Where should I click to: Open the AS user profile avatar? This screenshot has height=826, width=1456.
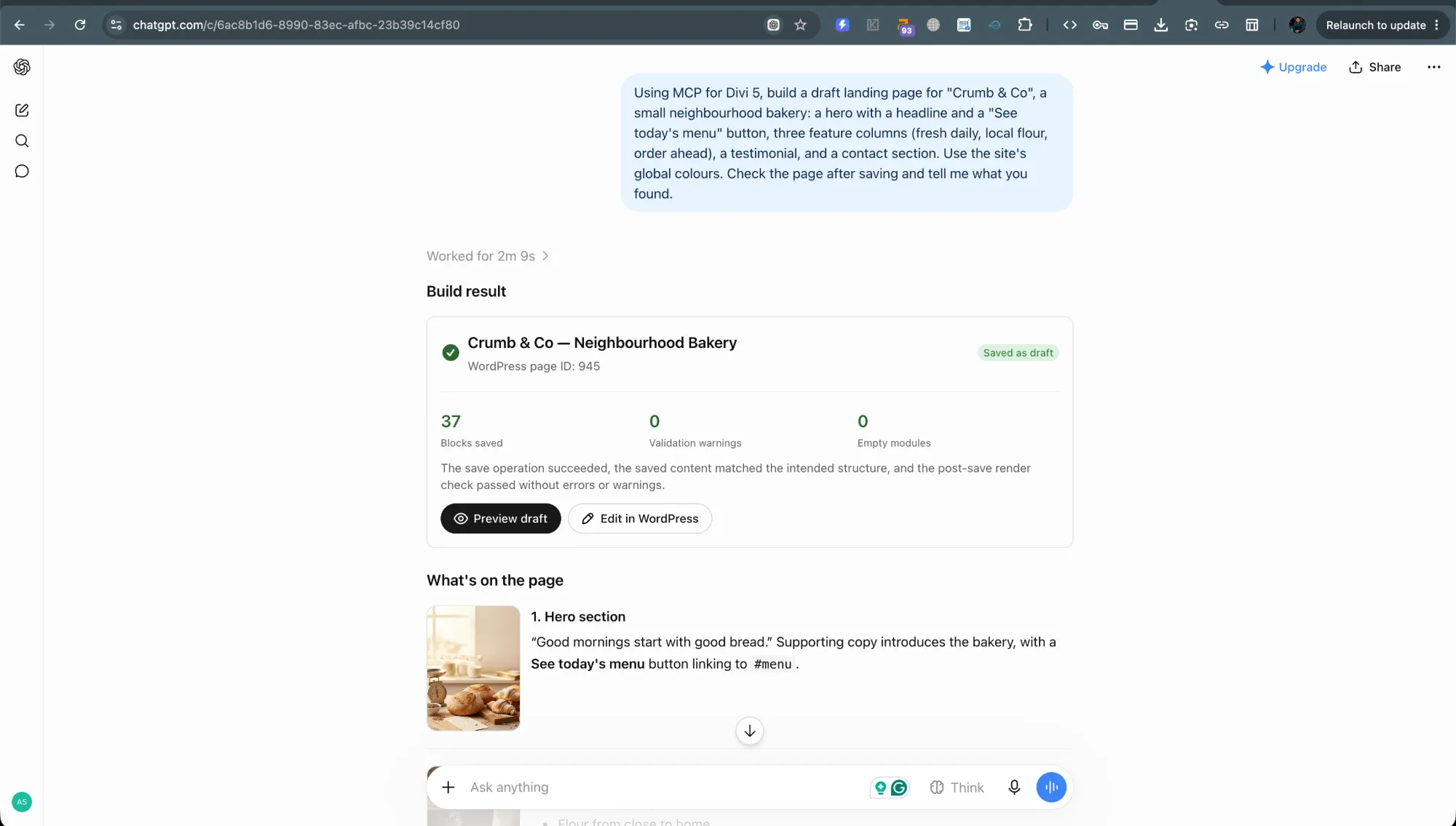pyautogui.click(x=22, y=801)
